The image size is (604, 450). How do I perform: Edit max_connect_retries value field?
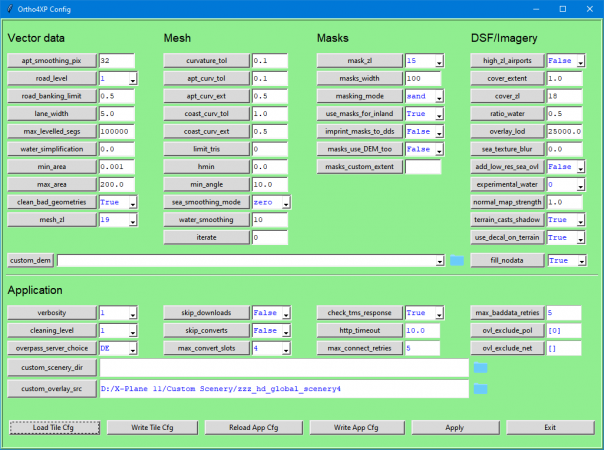tap(422, 348)
